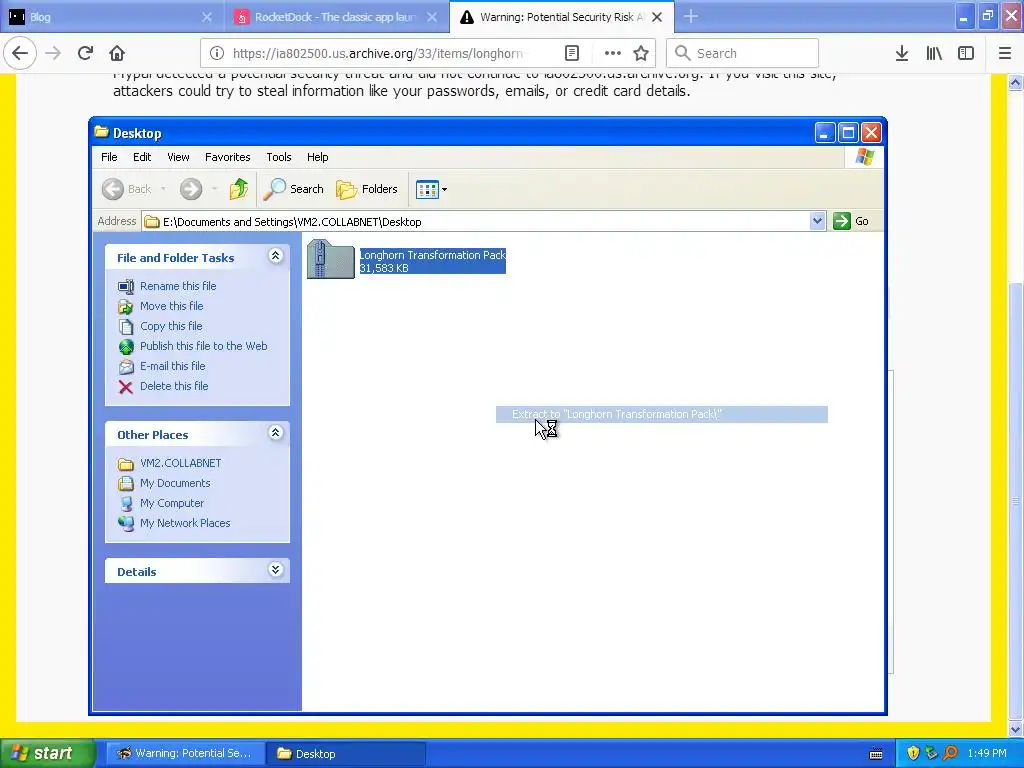1024x768 pixels.
Task: Collapse the File and Folder Tasks panel
Action: point(276,256)
